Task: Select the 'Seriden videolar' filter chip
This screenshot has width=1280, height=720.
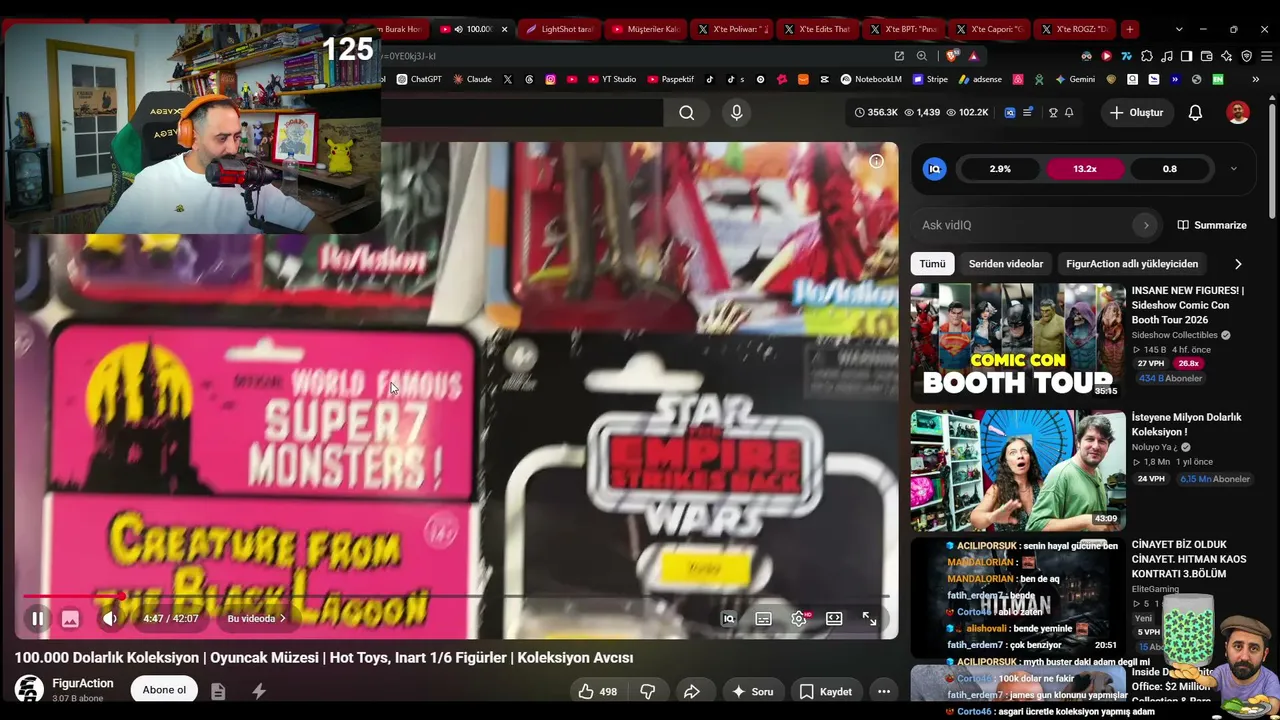Action: 1006,264
